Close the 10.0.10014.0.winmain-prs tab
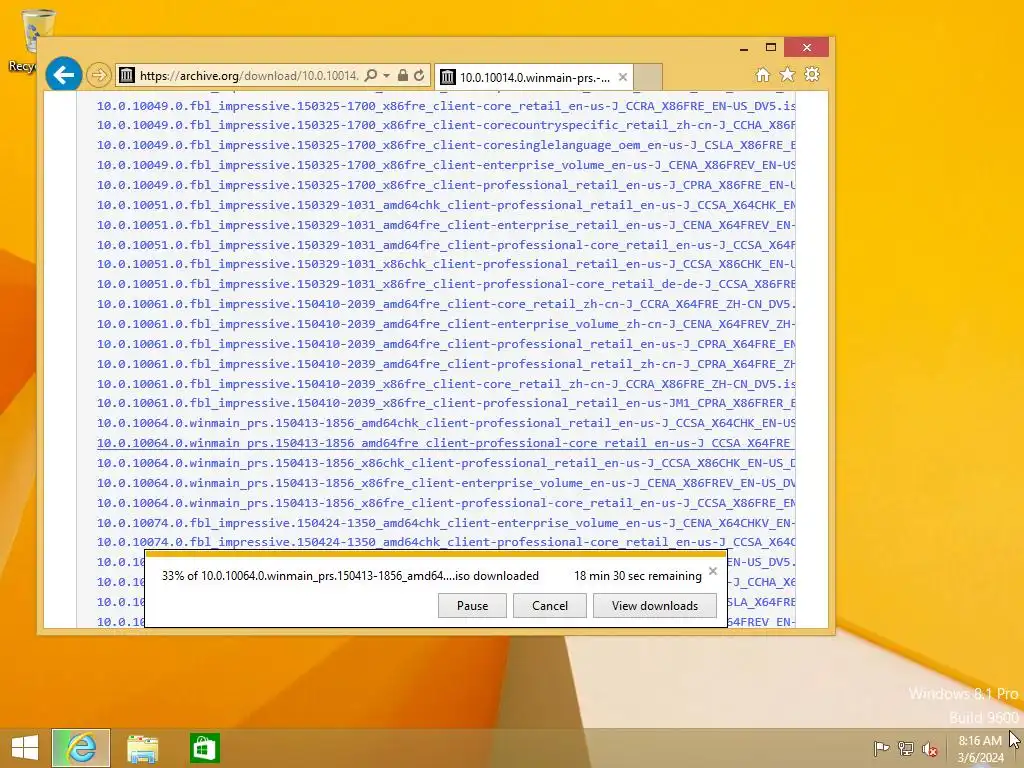 [623, 77]
